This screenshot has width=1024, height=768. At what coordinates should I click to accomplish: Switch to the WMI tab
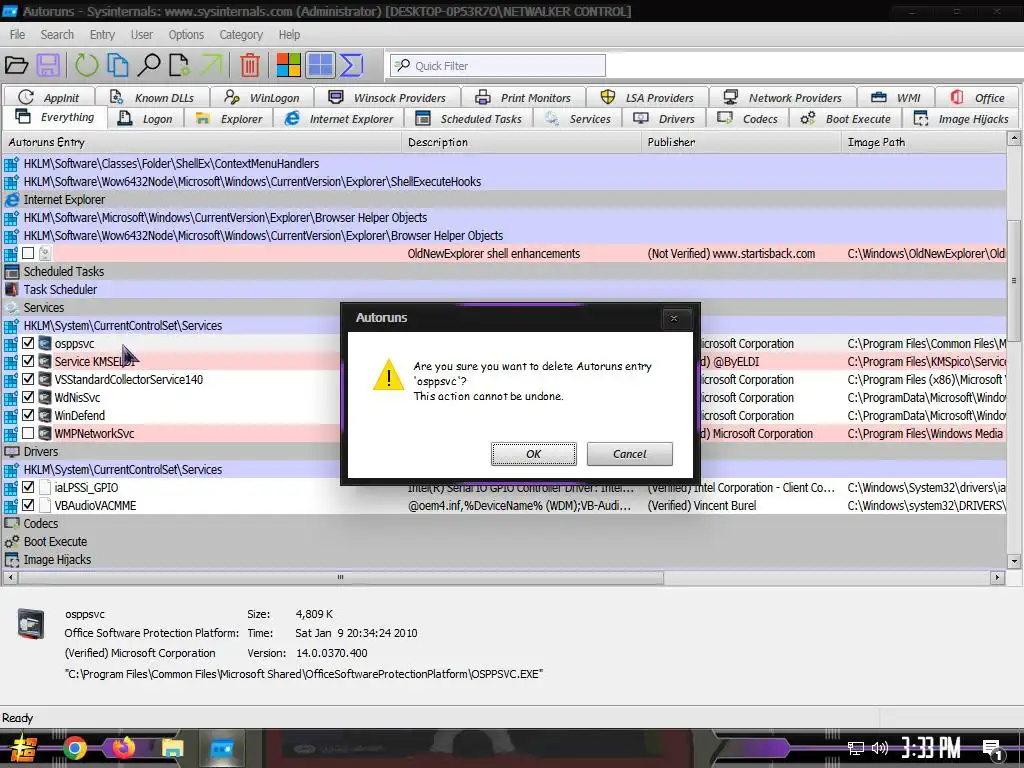(x=895, y=97)
